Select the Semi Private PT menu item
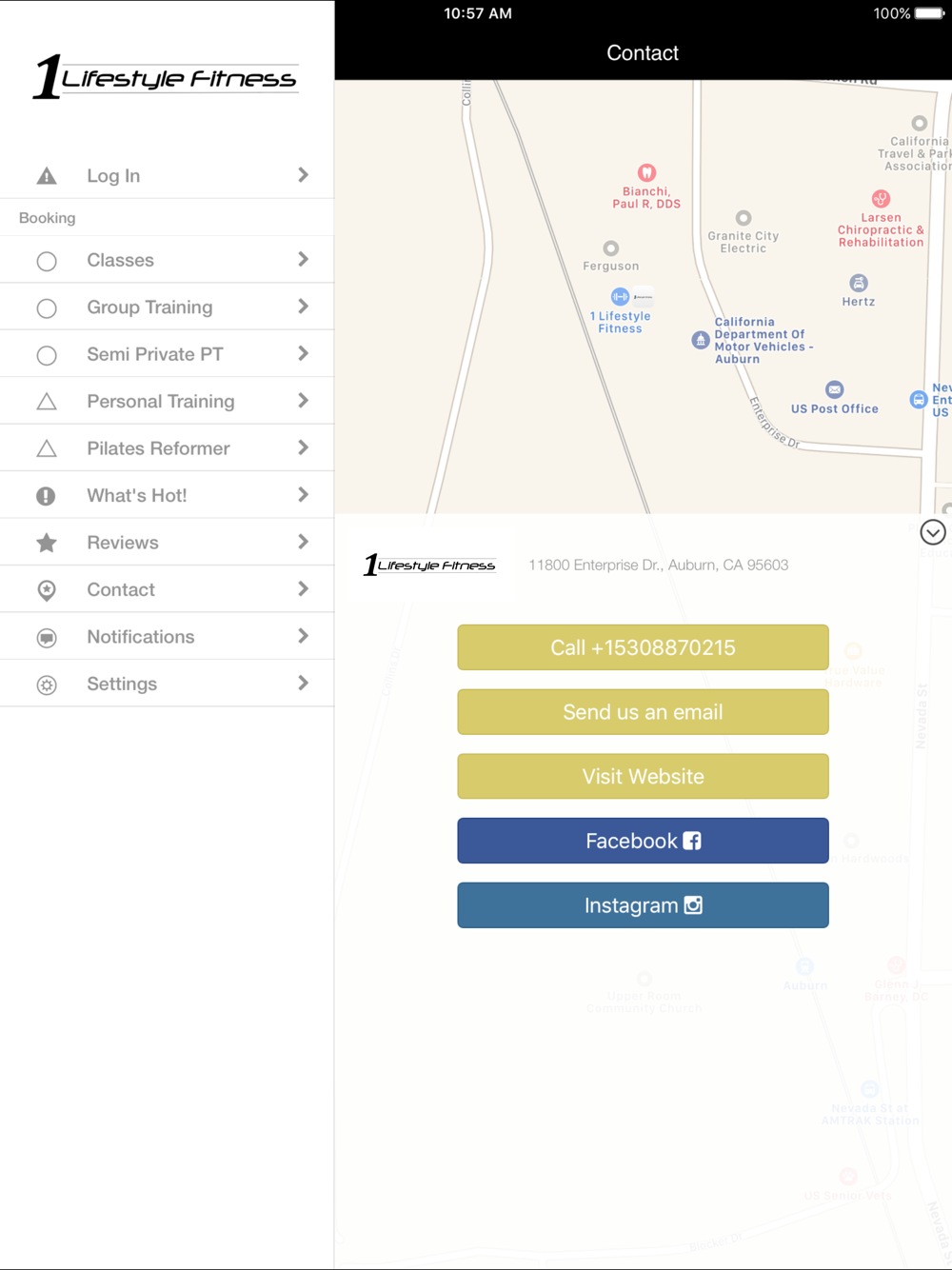Screen dimensions: 952x1270 167,354
